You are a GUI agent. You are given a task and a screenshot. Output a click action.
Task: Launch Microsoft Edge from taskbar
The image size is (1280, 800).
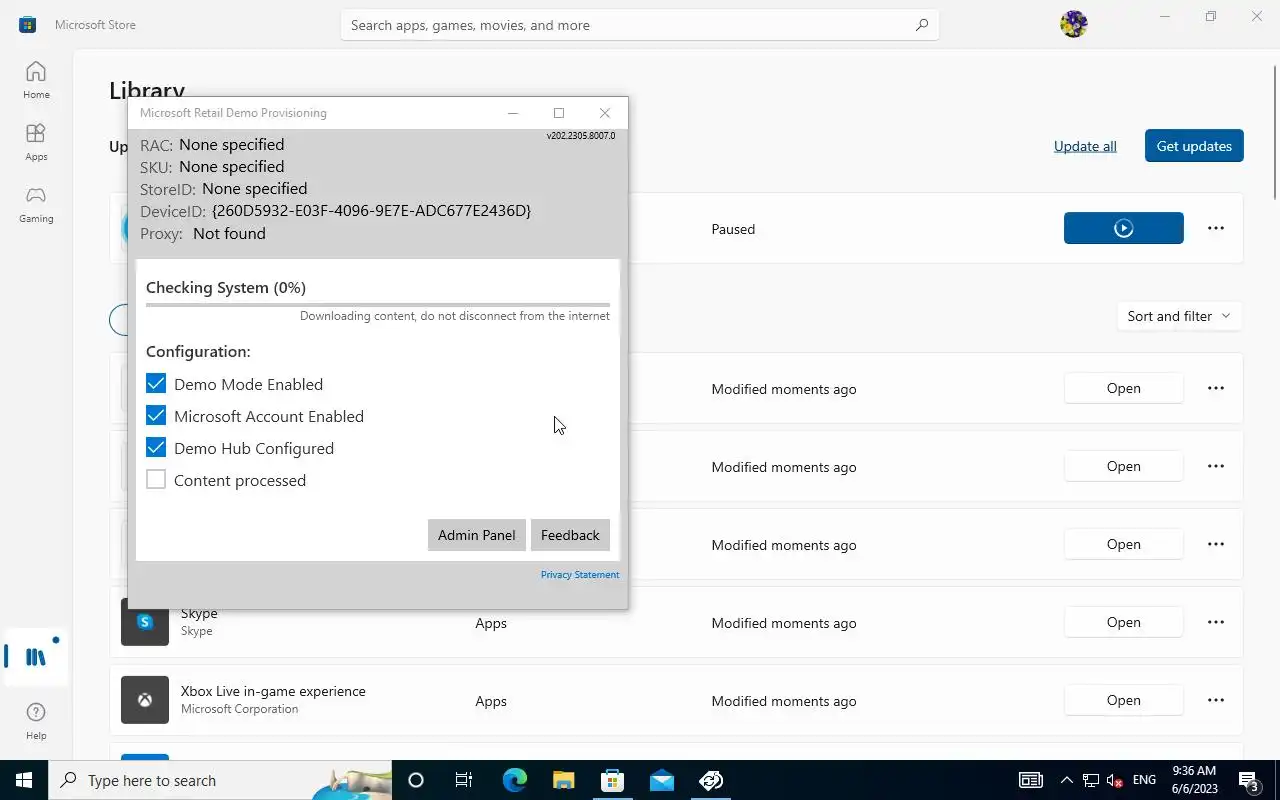pos(514,780)
